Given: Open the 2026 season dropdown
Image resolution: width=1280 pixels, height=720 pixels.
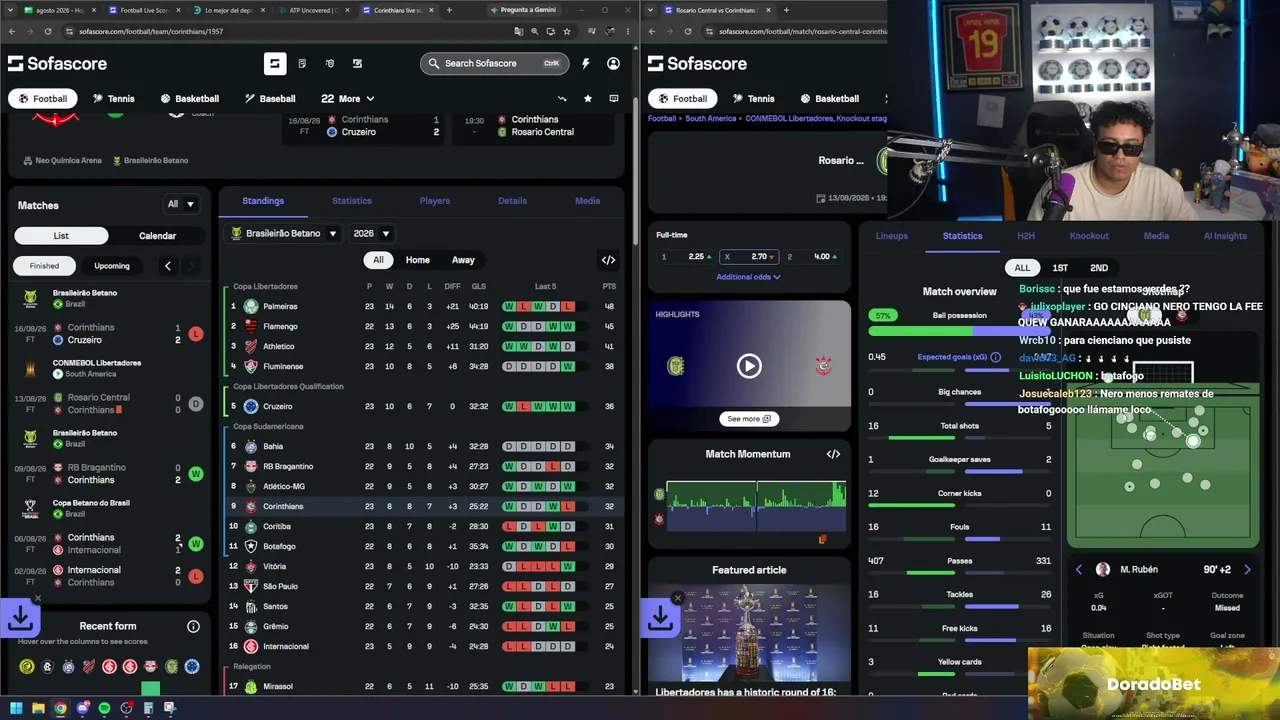Looking at the screenshot, I should (371, 233).
